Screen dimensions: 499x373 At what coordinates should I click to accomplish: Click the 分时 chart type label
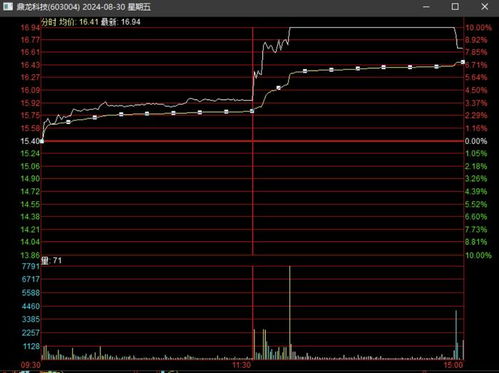[49, 22]
